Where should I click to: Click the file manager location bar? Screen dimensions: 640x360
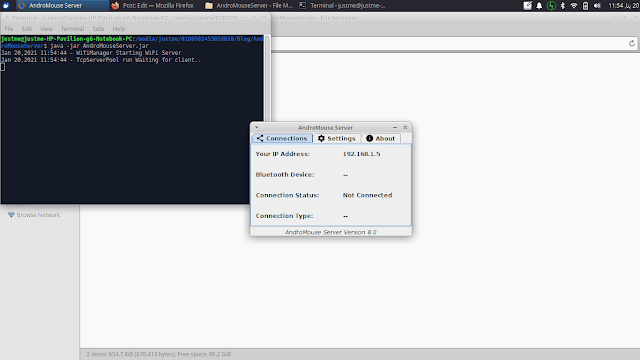click(x=448, y=44)
